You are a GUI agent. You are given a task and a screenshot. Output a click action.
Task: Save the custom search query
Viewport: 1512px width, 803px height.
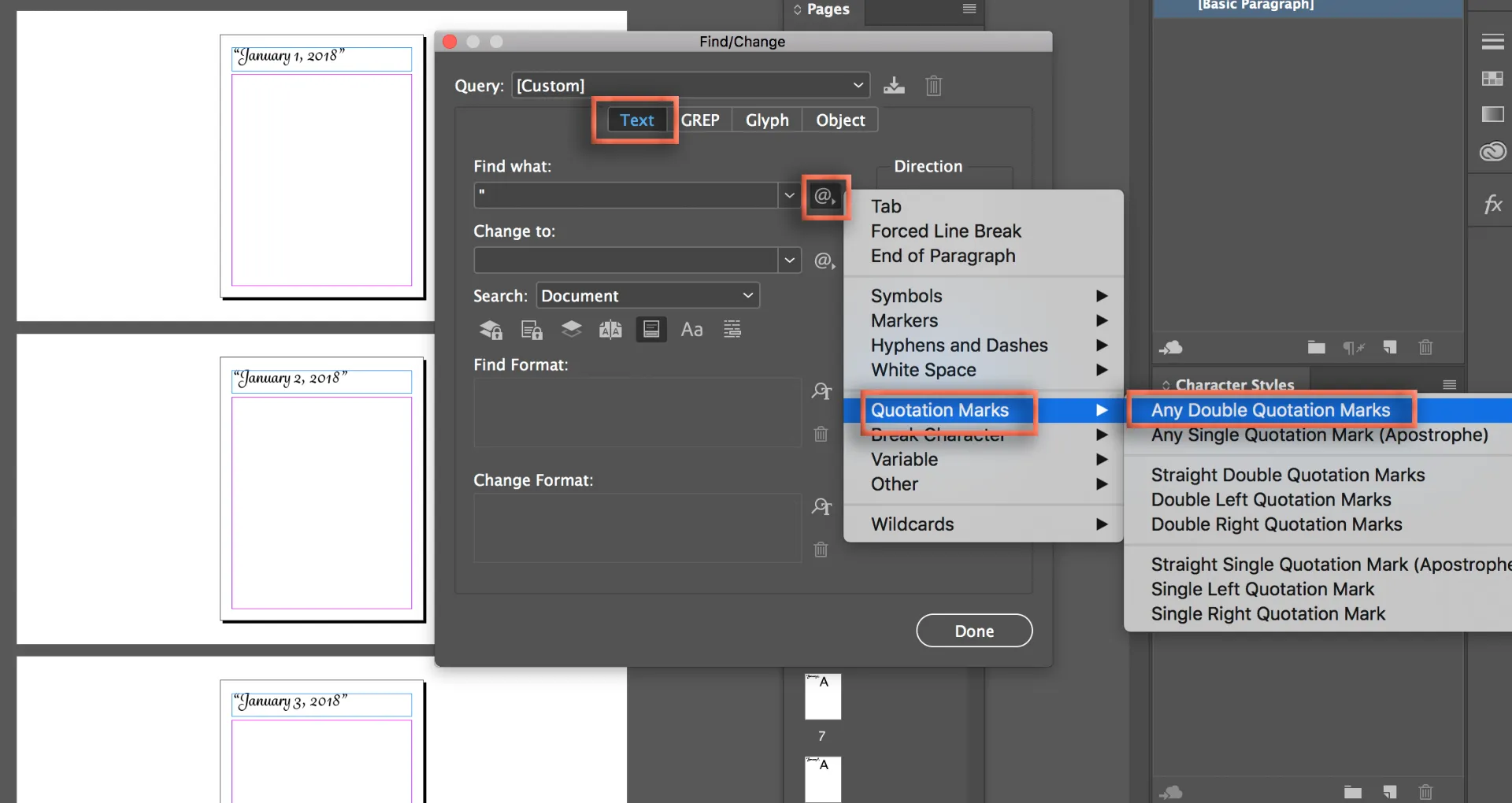[894, 86]
